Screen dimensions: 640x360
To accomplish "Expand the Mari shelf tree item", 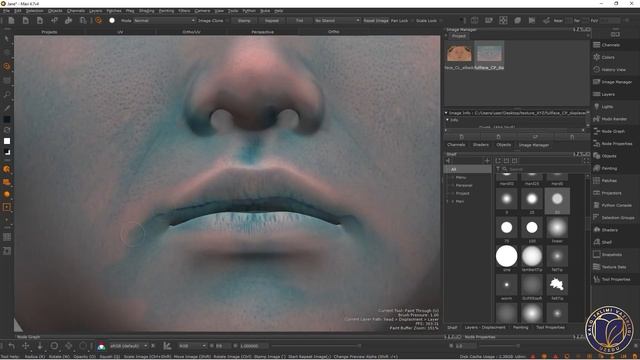I will [448, 201].
